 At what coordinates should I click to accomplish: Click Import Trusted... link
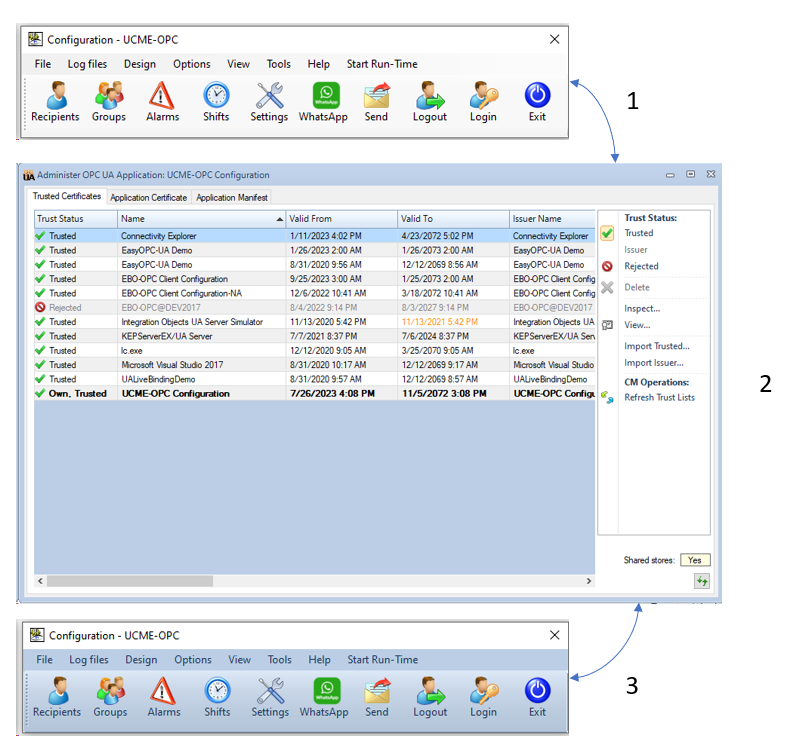coord(657,346)
